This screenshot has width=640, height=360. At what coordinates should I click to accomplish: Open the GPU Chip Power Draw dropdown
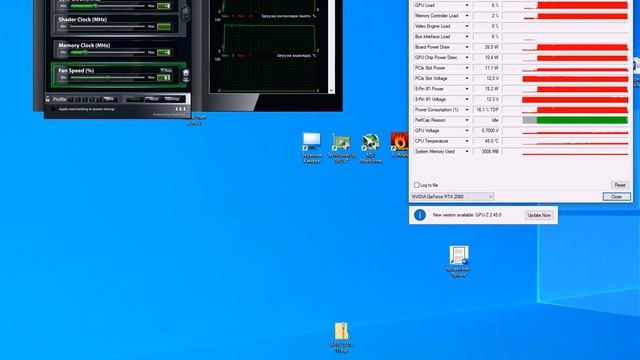(467, 58)
